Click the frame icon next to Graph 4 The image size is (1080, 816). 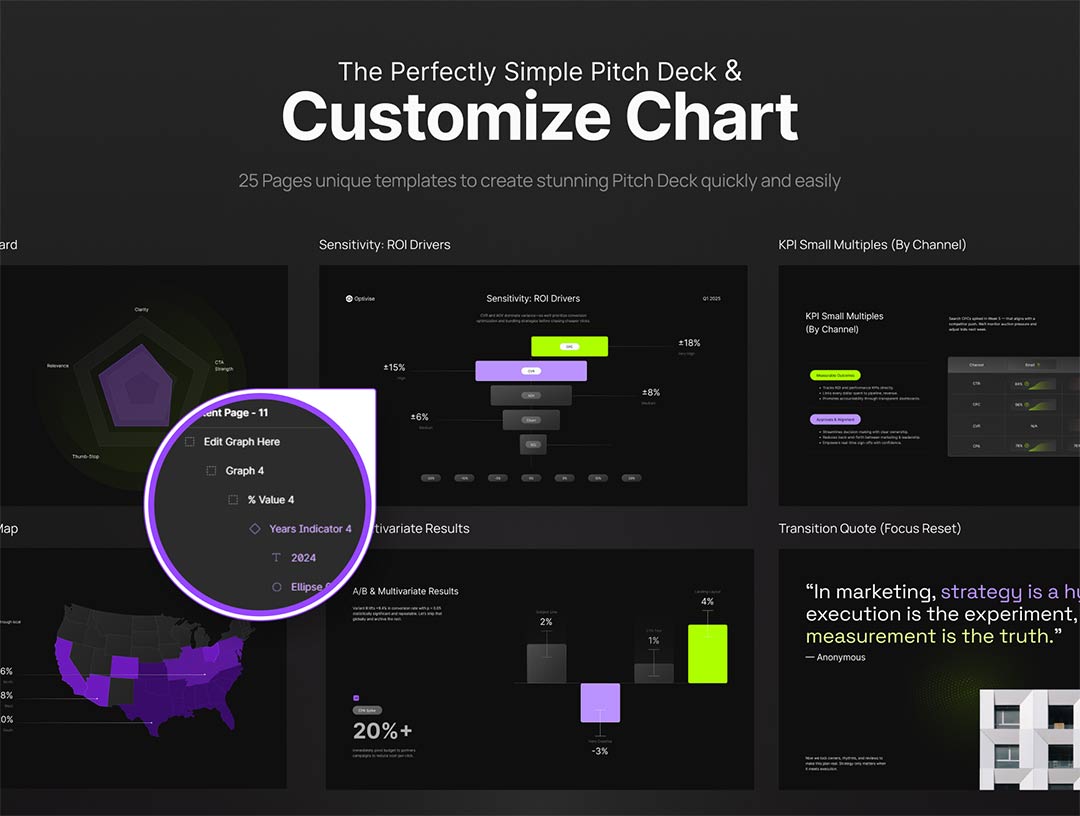211,471
